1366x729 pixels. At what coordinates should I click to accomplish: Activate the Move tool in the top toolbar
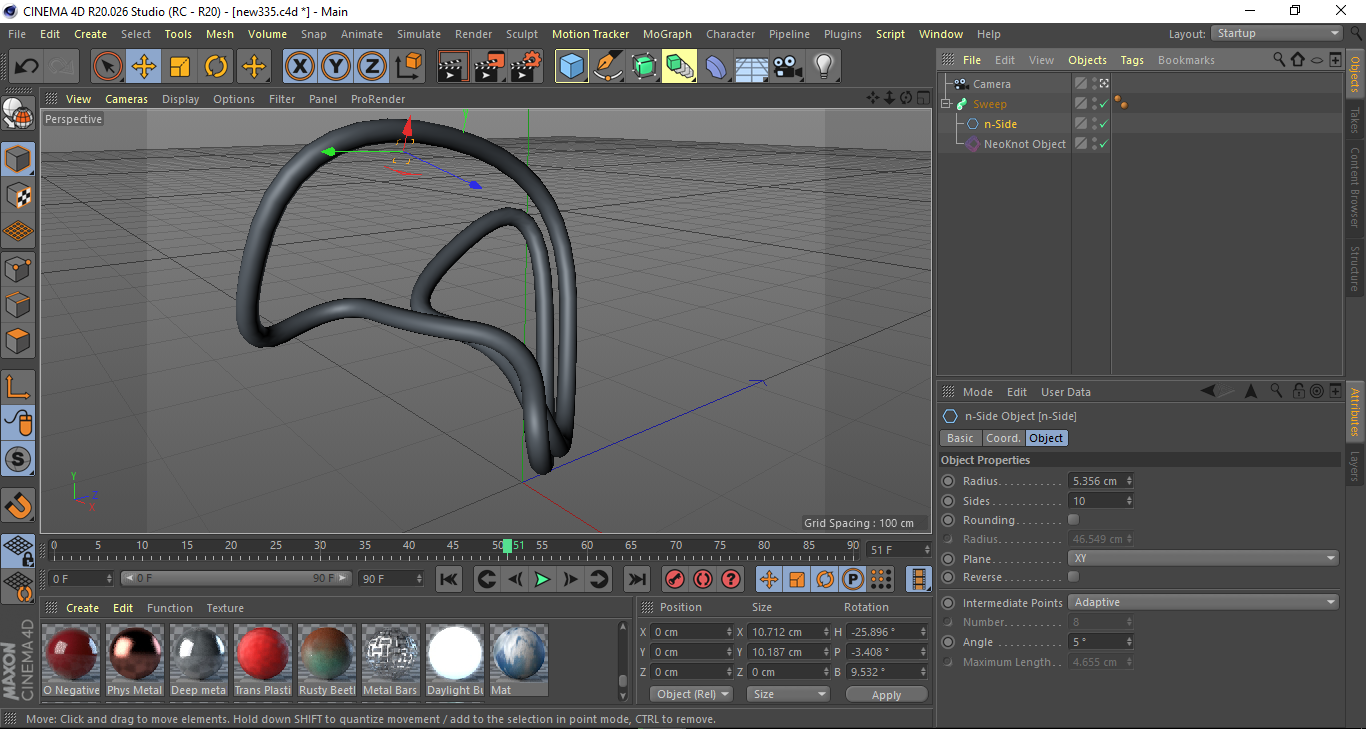coord(144,67)
